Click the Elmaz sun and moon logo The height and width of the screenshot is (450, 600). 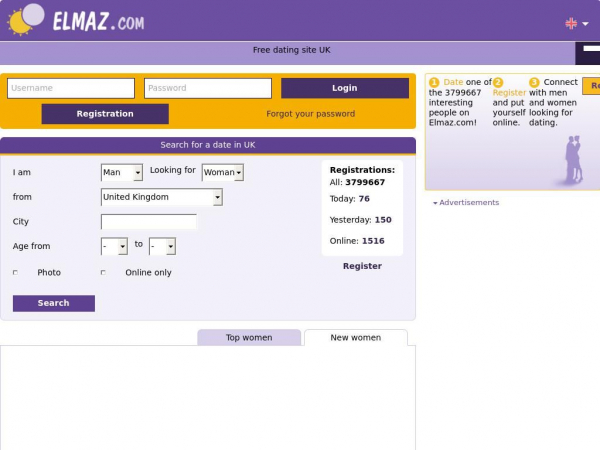point(26,20)
